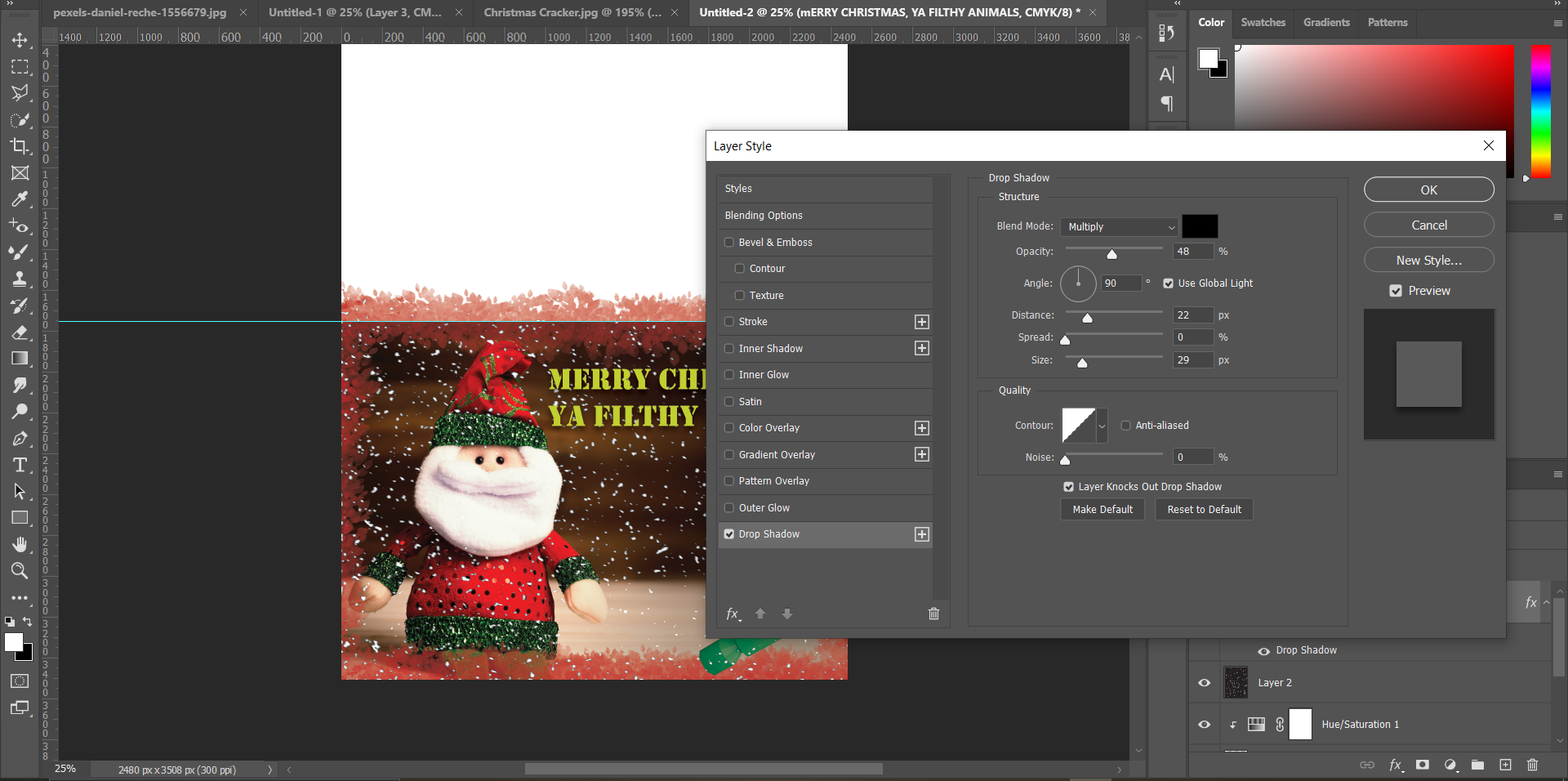Activate the Zoom tool
1568x781 pixels.
pyautogui.click(x=20, y=571)
